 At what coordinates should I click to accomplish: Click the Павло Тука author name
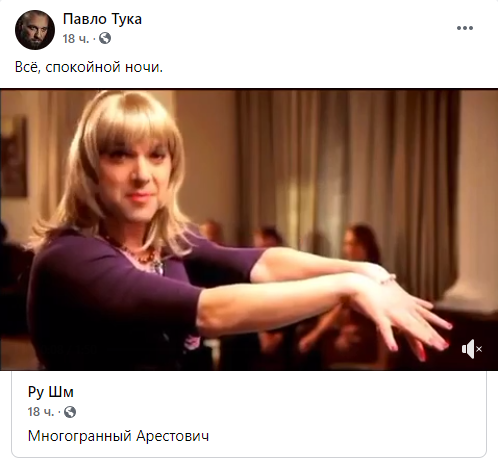pyautogui.click(x=102, y=19)
